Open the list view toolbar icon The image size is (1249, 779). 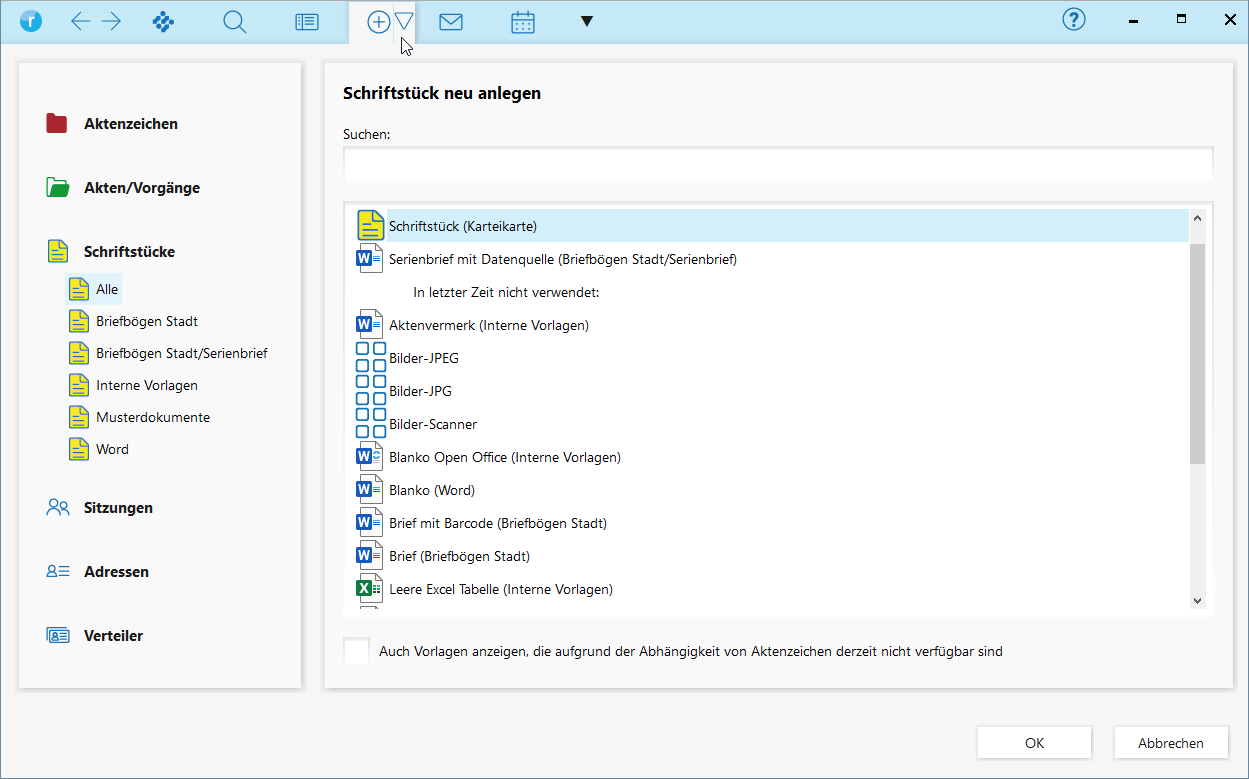tap(307, 22)
